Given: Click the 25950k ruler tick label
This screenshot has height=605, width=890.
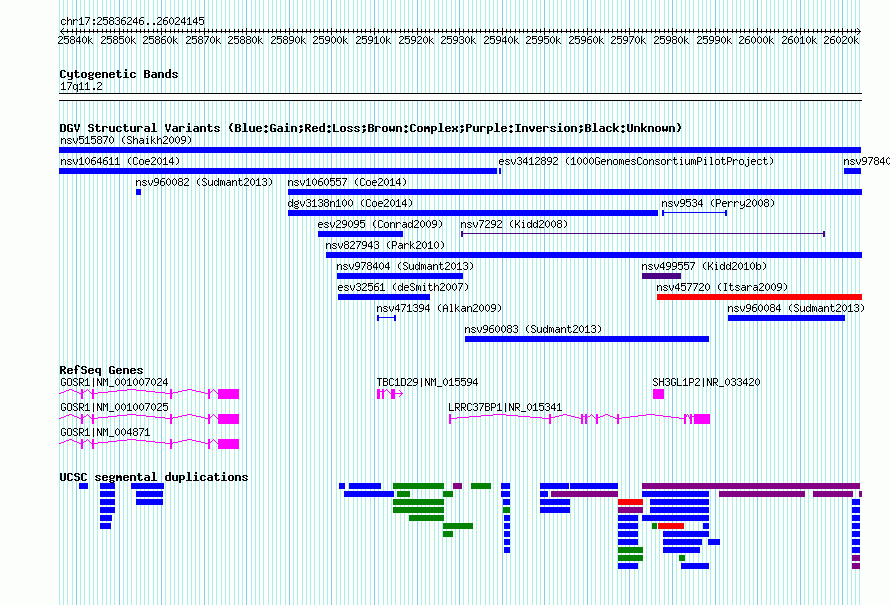Looking at the screenshot, I should [543, 40].
